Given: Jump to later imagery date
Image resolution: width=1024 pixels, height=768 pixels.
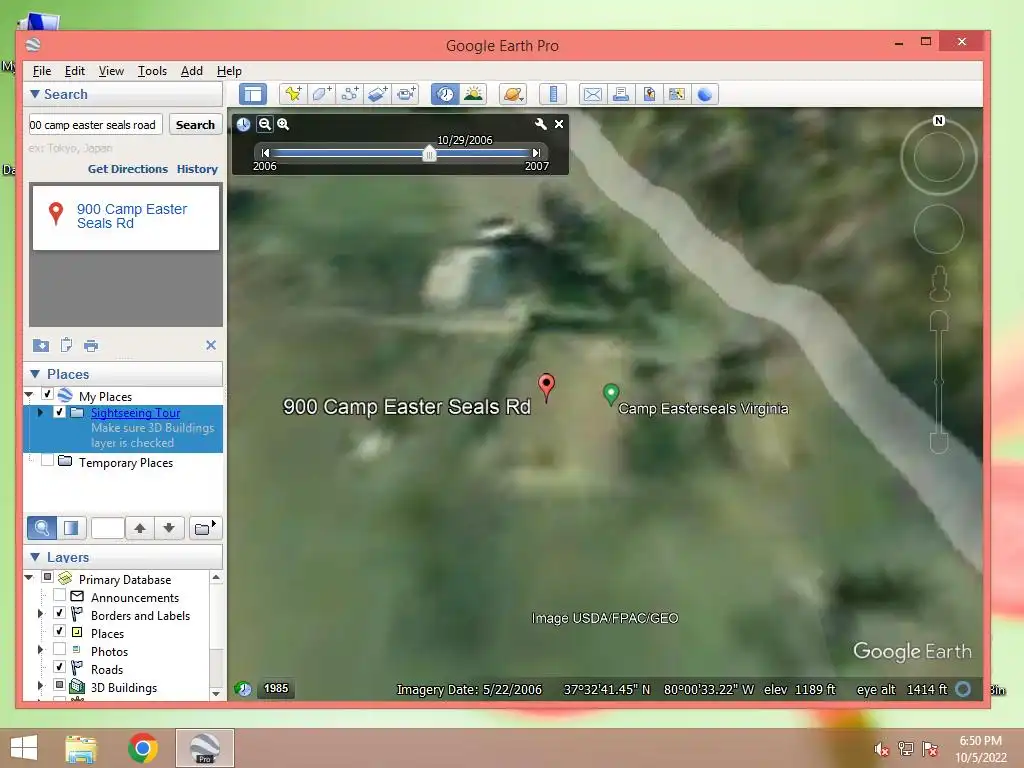Looking at the screenshot, I should point(536,153).
